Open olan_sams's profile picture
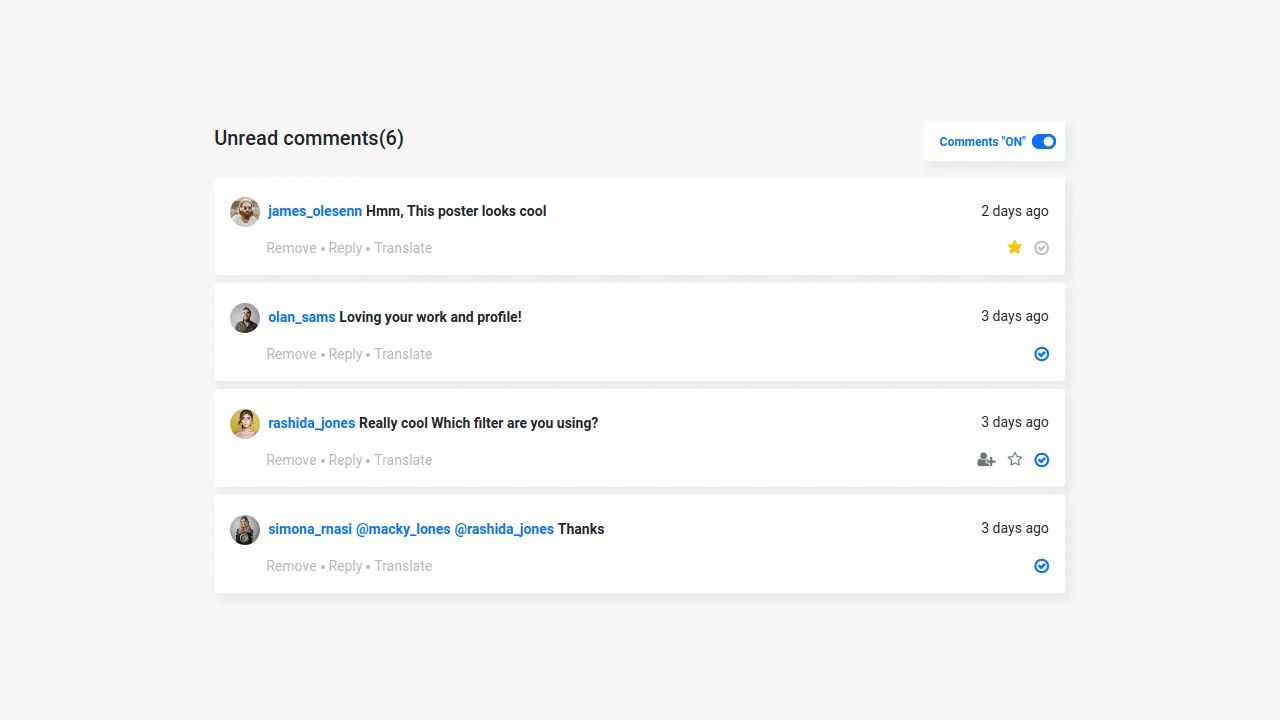 (244, 317)
